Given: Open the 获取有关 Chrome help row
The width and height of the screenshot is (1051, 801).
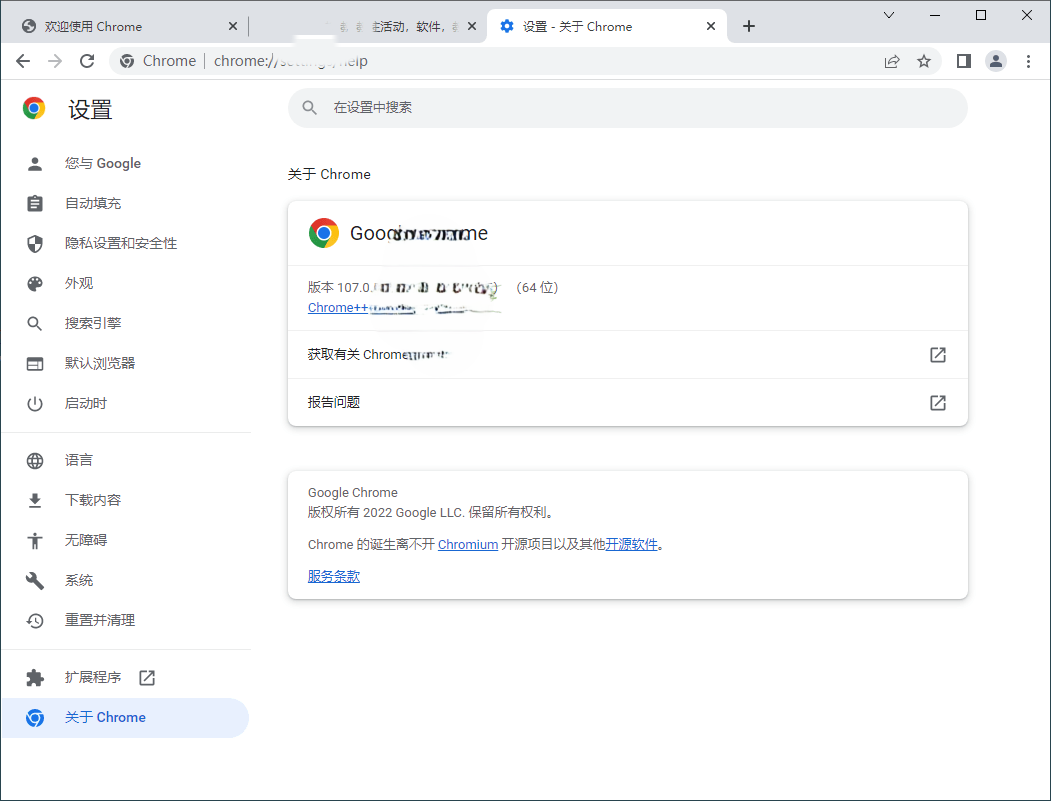Looking at the screenshot, I should (x=627, y=355).
